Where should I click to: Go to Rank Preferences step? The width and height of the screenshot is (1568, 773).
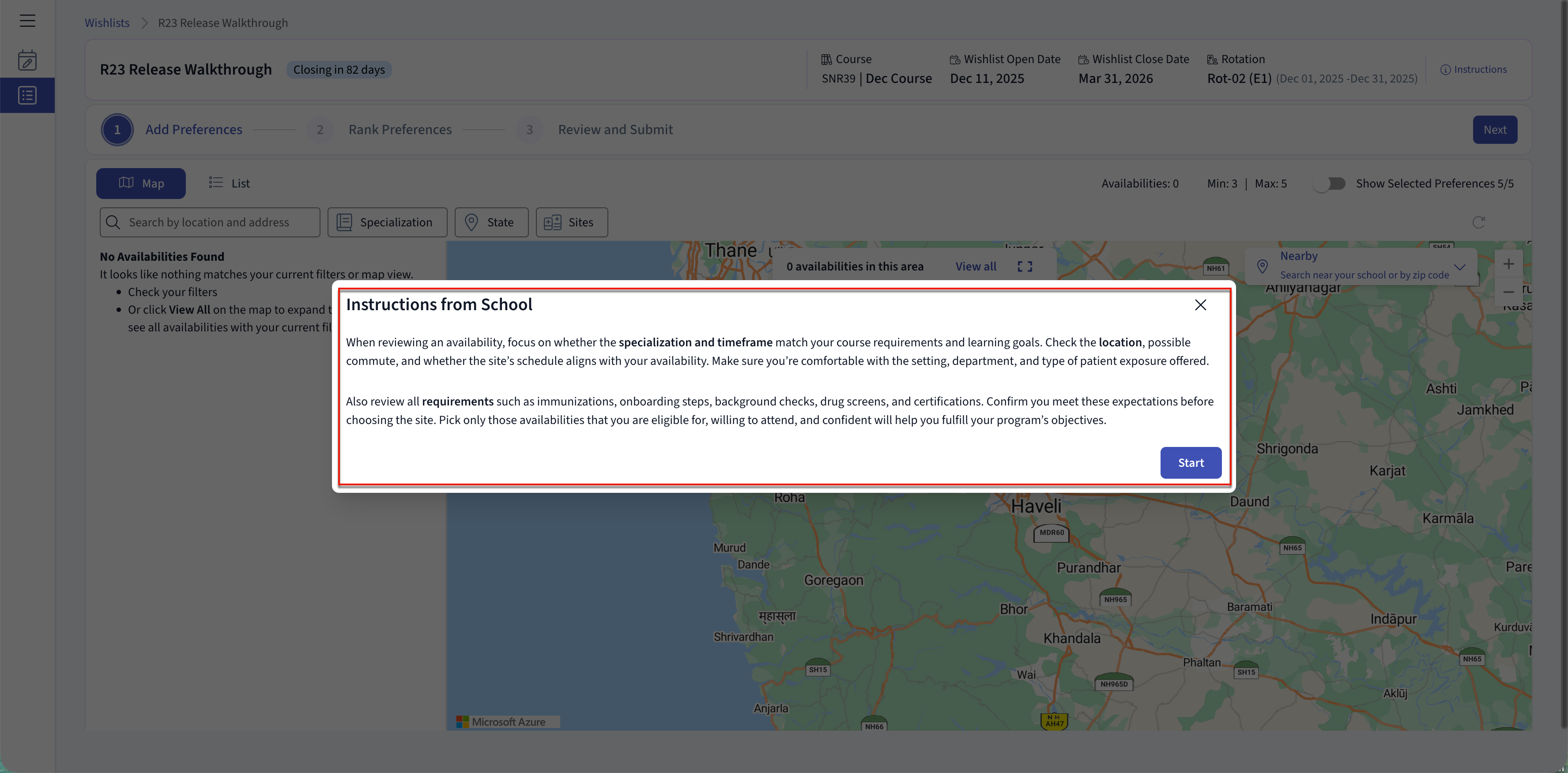pyautogui.click(x=400, y=130)
